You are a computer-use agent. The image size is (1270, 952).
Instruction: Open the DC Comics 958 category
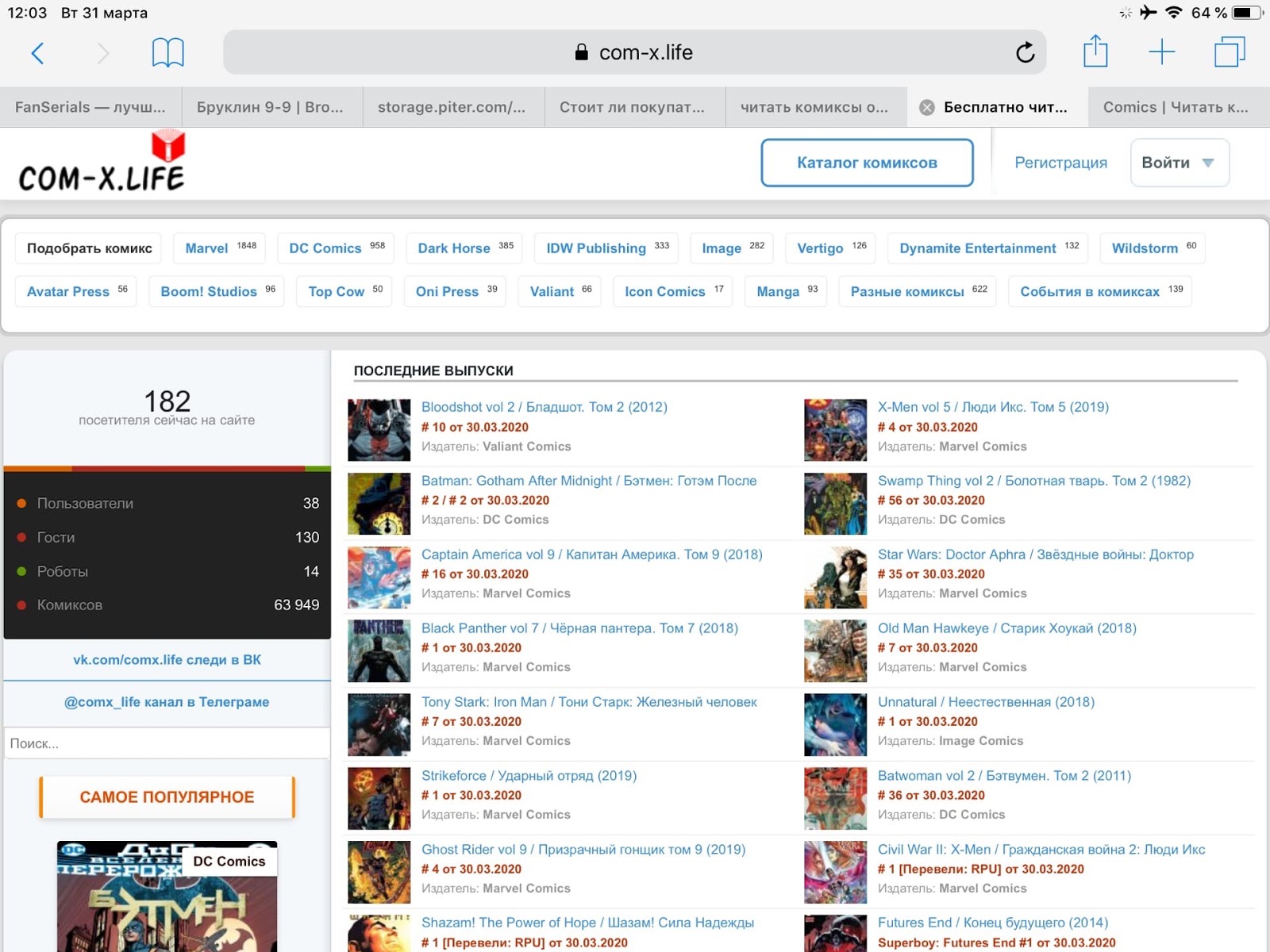pyautogui.click(x=337, y=248)
